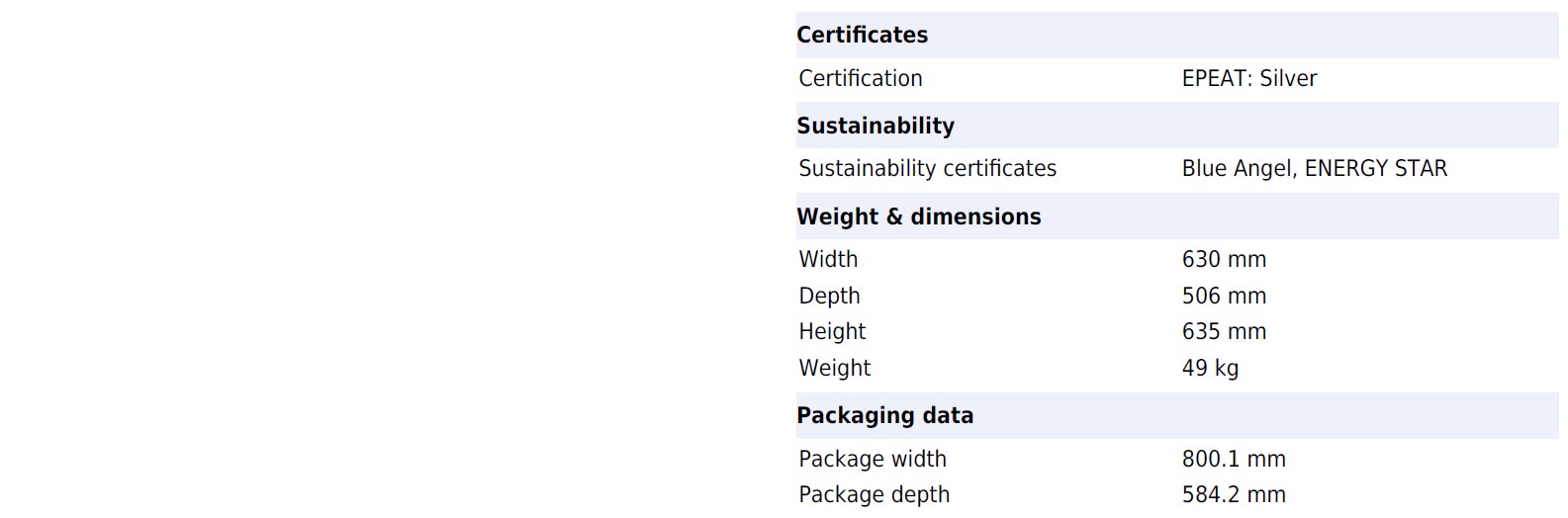Click the EPEAT: Silver value
The height and width of the screenshot is (518, 1568).
point(1248,79)
